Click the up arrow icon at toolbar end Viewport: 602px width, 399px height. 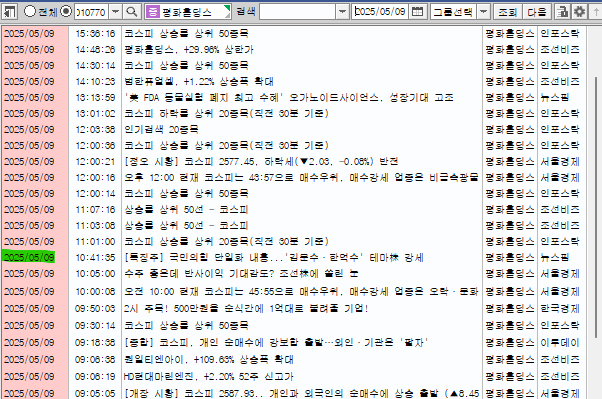click(x=596, y=12)
